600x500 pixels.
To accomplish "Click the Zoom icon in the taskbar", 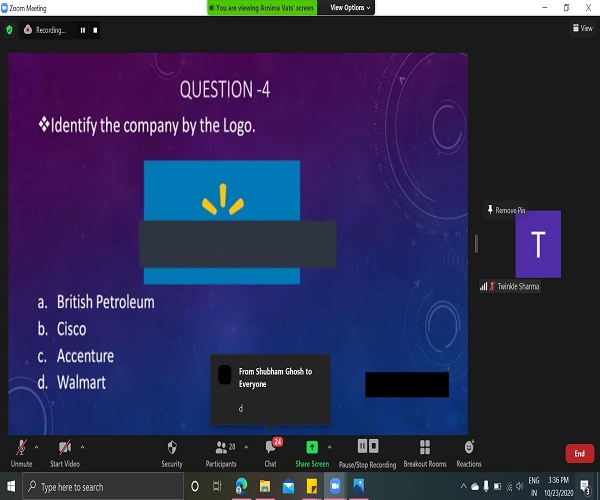I will click(335, 486).
